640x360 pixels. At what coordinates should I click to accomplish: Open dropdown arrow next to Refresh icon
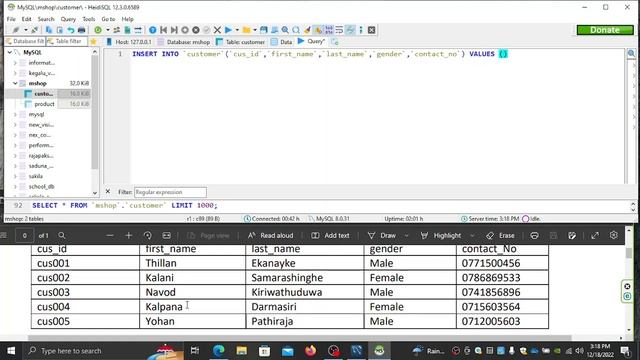tap(108, 30)
